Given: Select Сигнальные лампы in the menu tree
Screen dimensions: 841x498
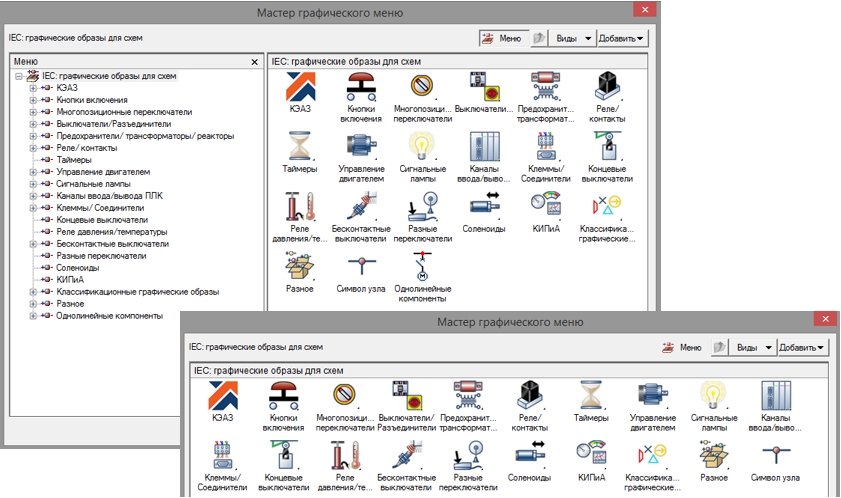Looking at the screenshot, I should (x=93, y=184).
